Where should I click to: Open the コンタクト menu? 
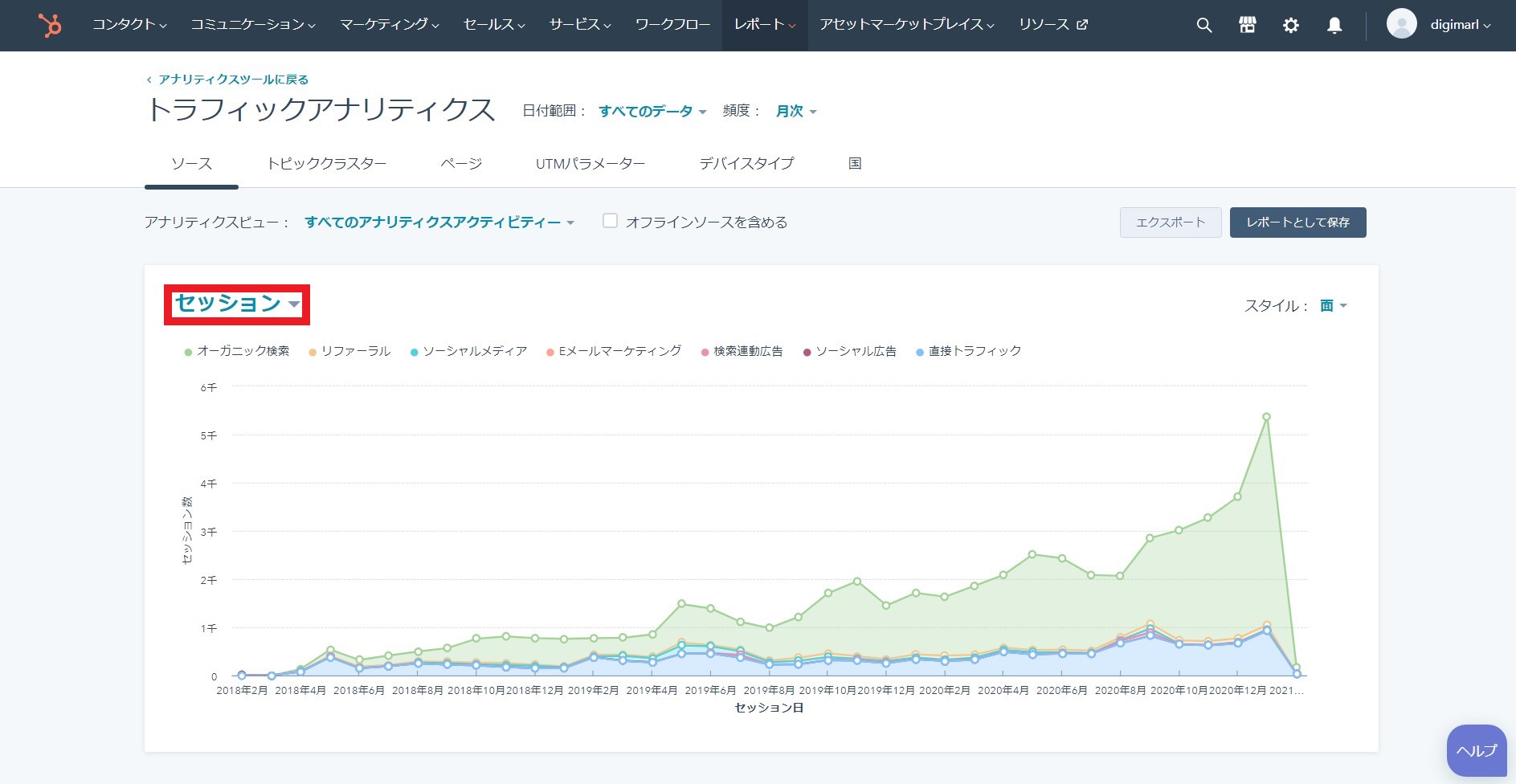129,25
